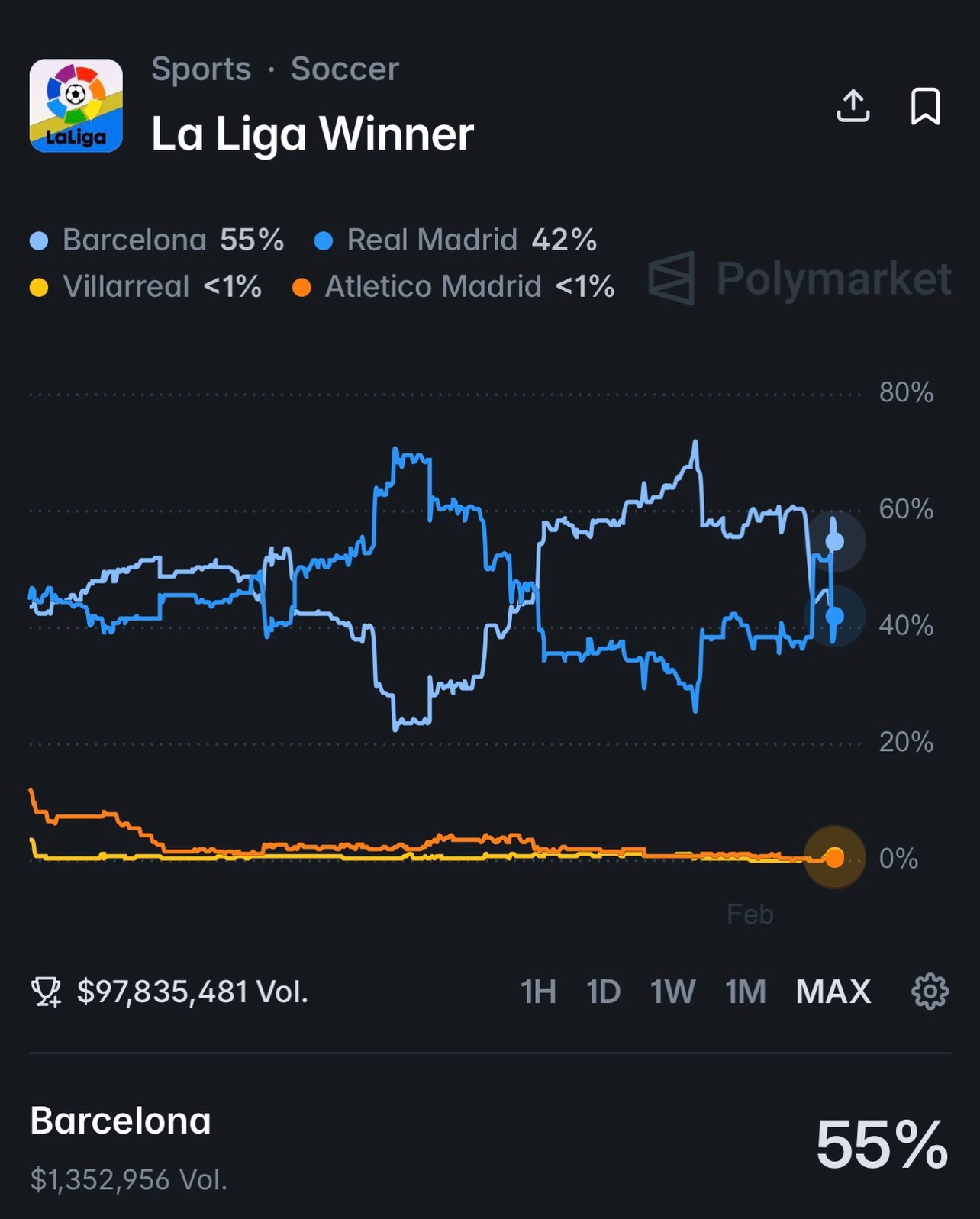Viewport: 980px width, 1219px height.
Task: Click the Villarreal yellow legend dot
Action: click(39, 288)
